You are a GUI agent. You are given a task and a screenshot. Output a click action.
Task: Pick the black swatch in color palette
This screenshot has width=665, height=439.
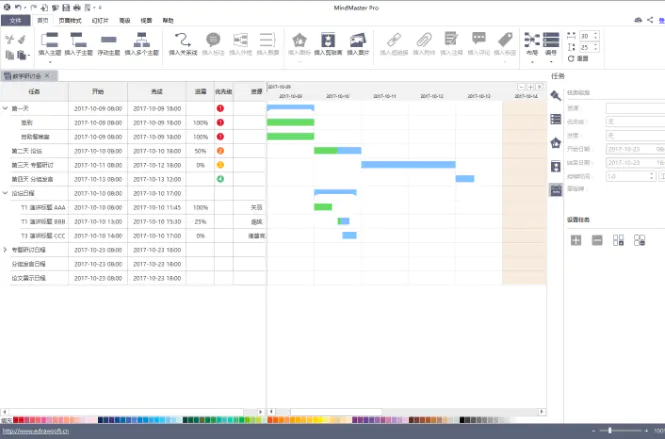[x=462, y=420]
